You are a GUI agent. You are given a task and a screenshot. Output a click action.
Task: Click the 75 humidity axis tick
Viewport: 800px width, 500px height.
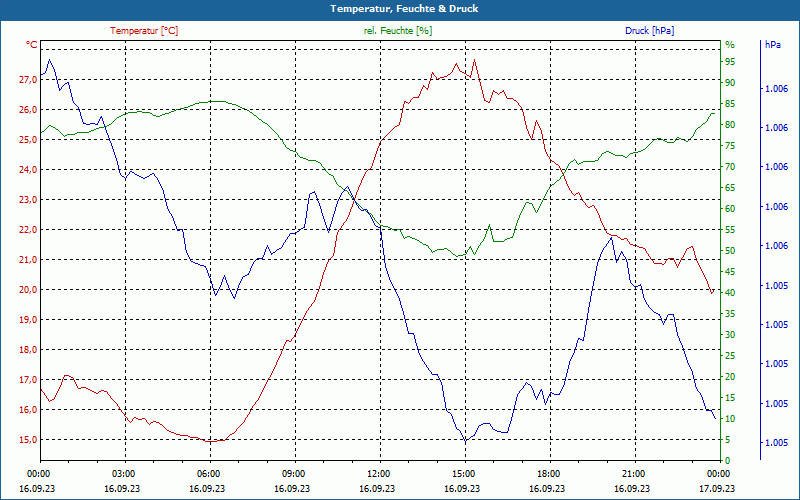[x=730, y=146]
